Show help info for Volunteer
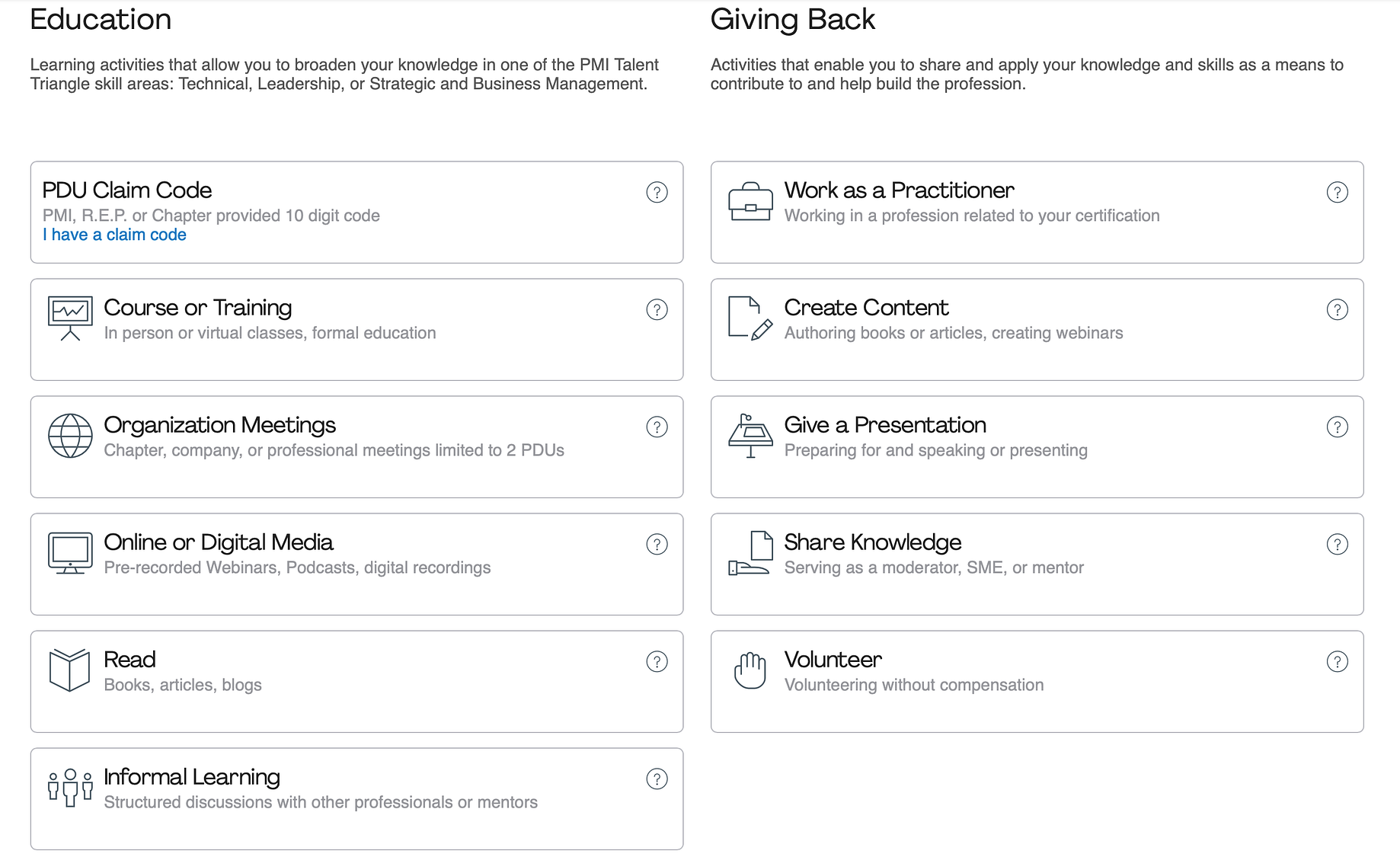The height and width of the screenshot is (857, 1400). click(x=1337, y=661)
